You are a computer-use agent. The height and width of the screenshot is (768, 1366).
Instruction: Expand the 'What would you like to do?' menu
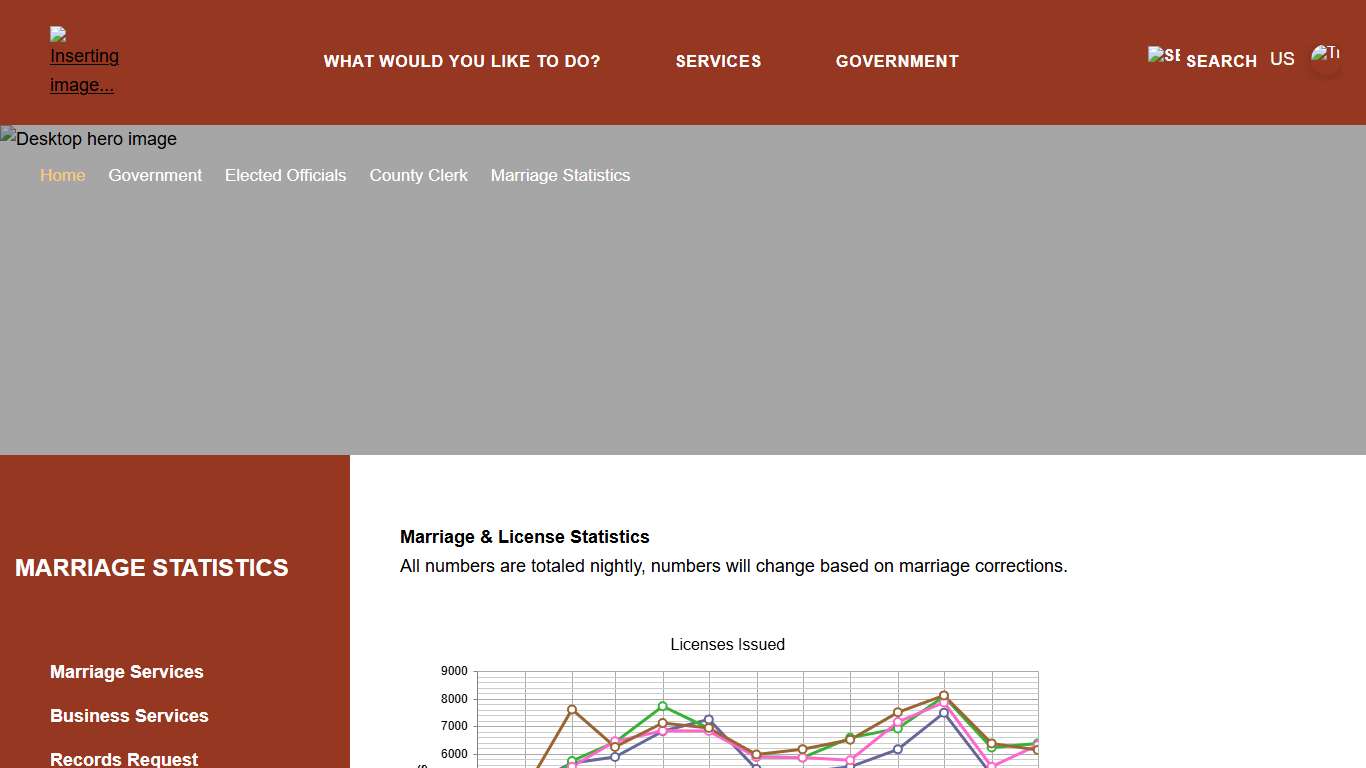point(462,61)
